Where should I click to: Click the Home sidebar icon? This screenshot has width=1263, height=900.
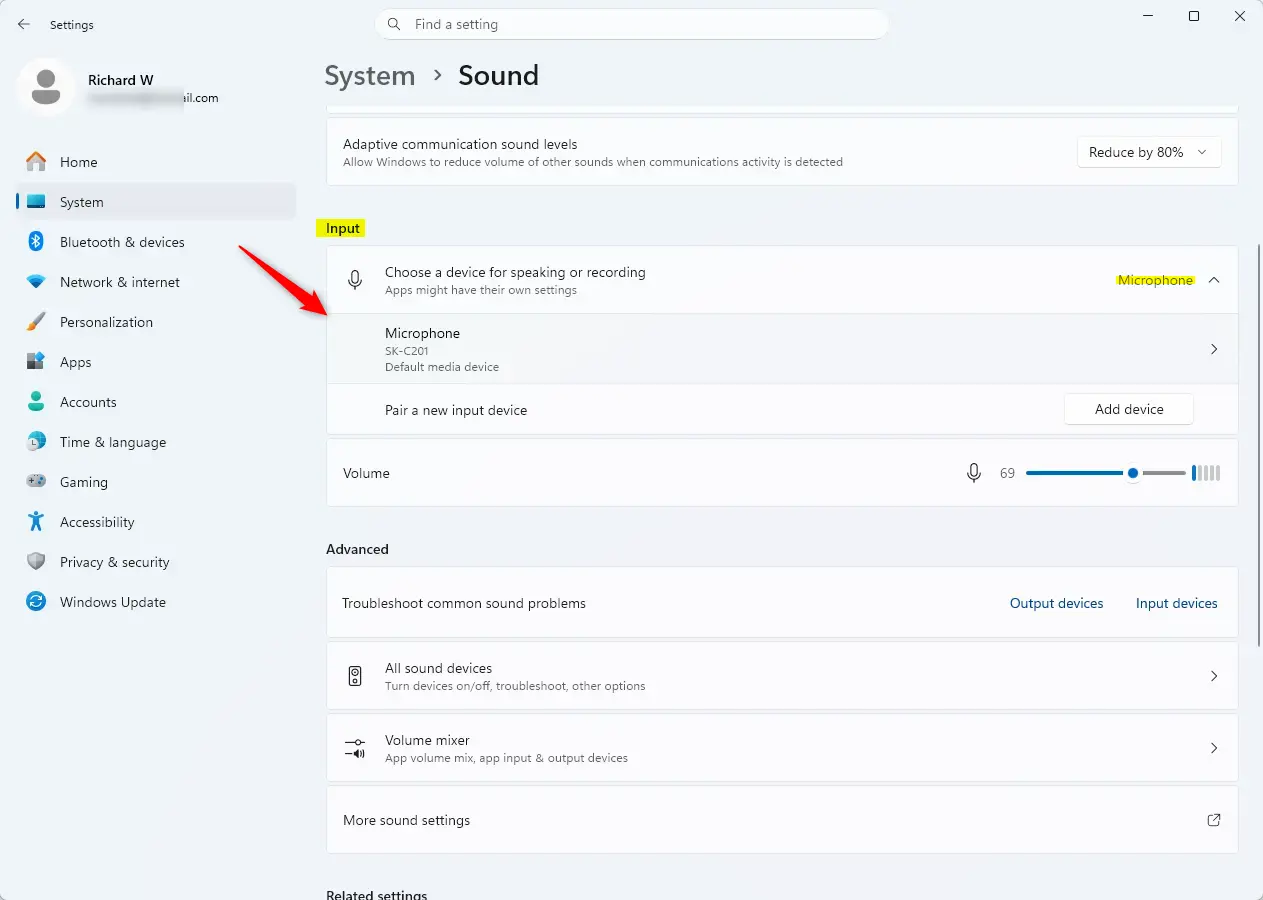[36, 161]
